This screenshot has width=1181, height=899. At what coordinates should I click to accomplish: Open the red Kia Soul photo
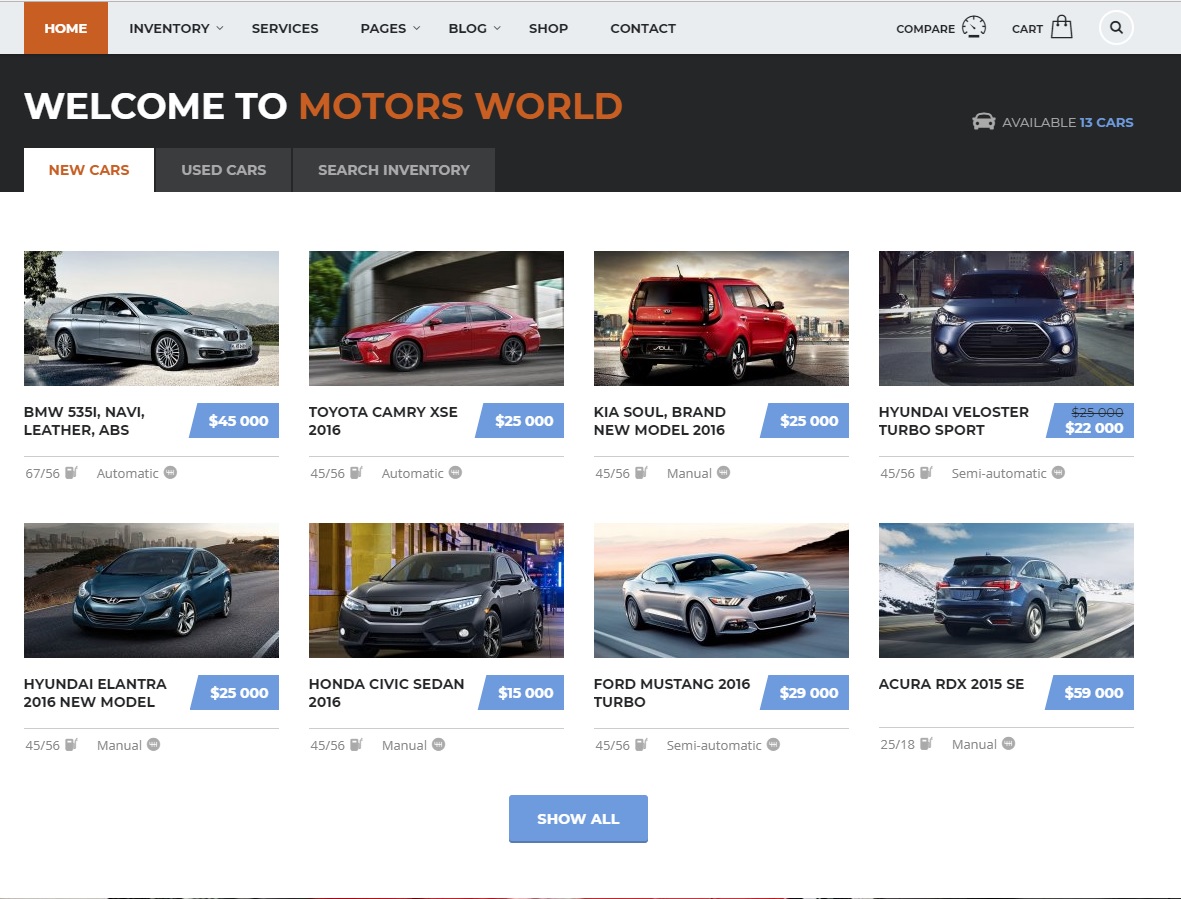pos(721,318)
